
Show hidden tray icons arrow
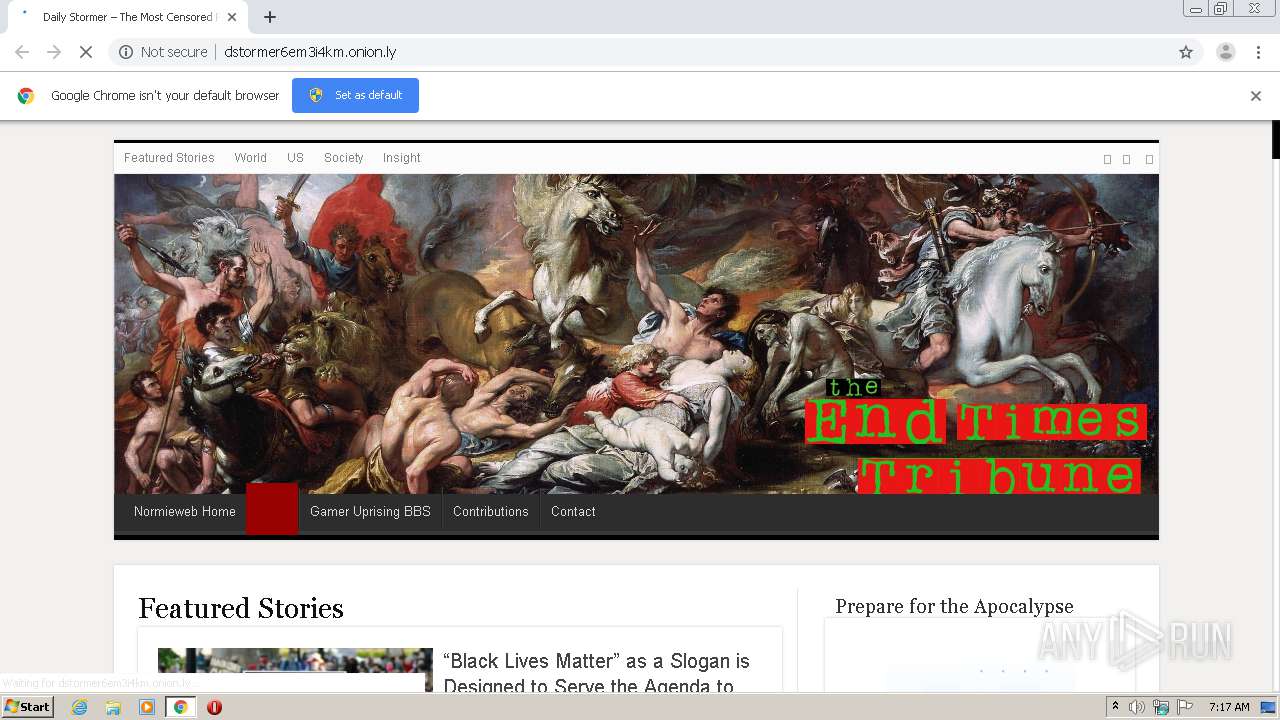(x=1115, y=707)
